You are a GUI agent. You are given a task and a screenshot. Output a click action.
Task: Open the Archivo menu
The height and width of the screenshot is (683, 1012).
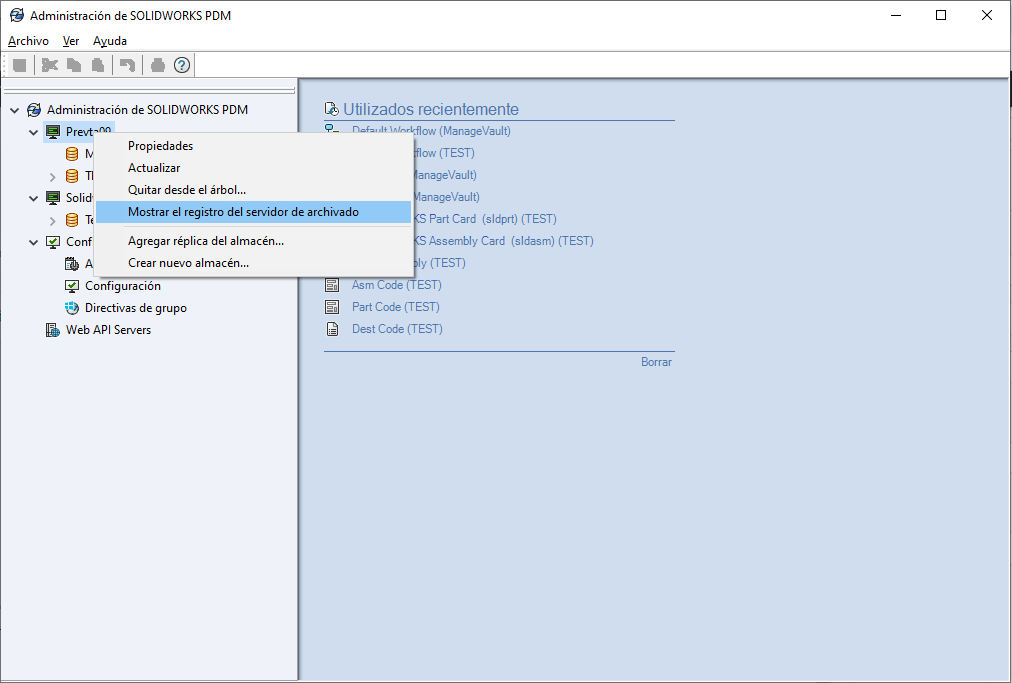pos(28,41)
